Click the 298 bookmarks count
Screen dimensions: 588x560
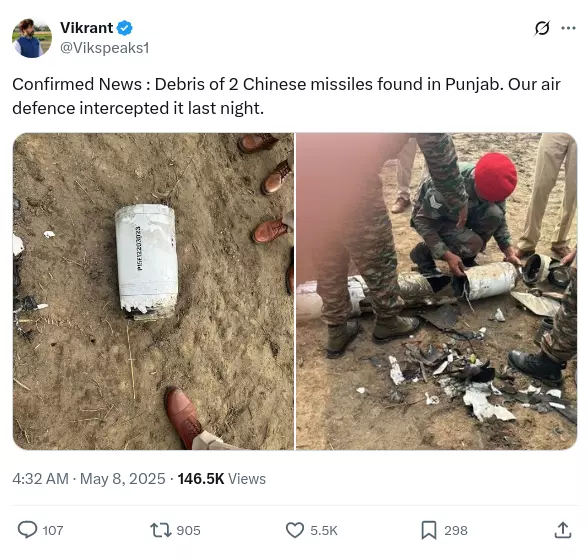point(456,531)
